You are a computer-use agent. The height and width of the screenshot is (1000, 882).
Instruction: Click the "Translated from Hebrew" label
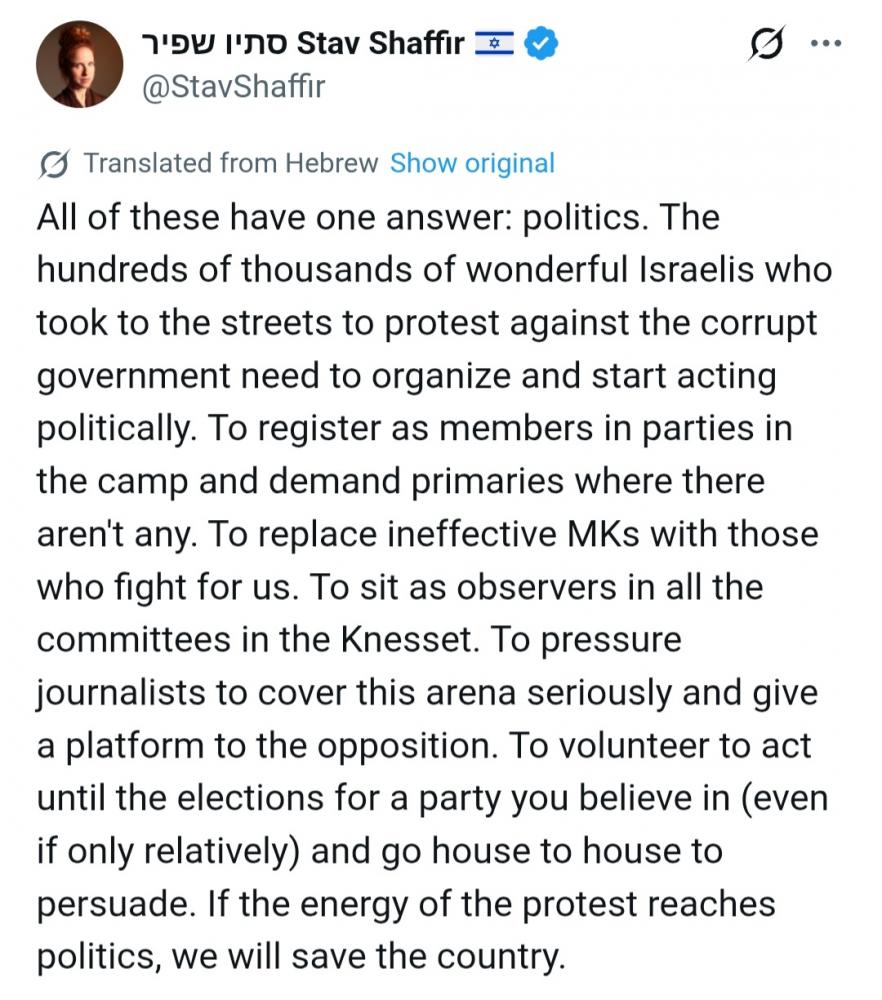click(x=231, y=163)
